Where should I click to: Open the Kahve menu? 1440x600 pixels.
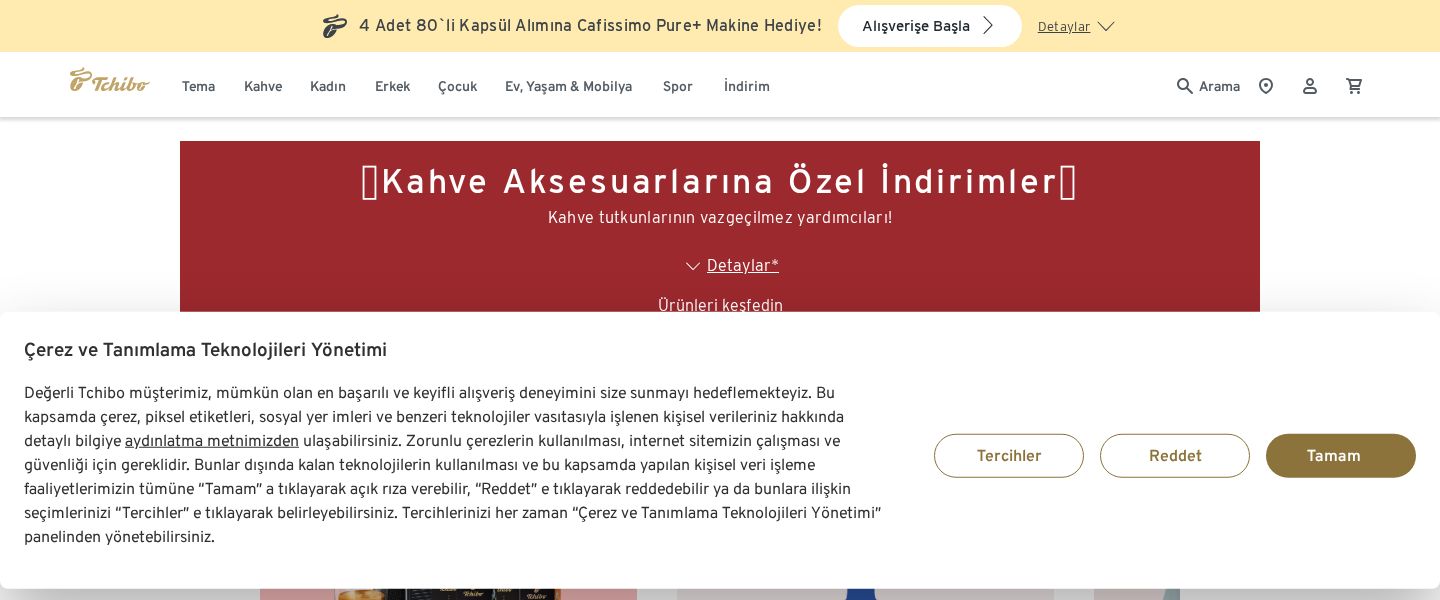263,87
